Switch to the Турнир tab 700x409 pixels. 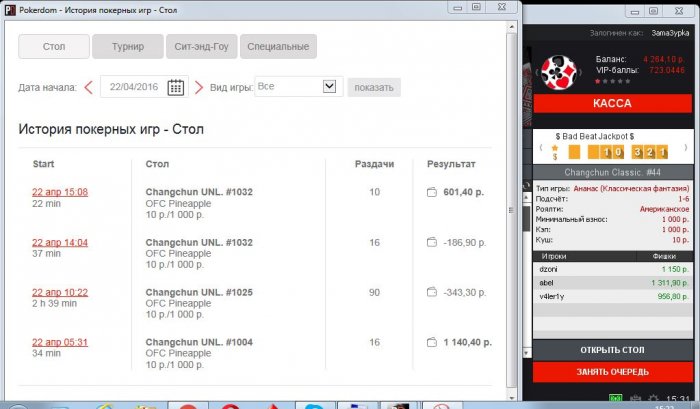click(x=128, y=46)
